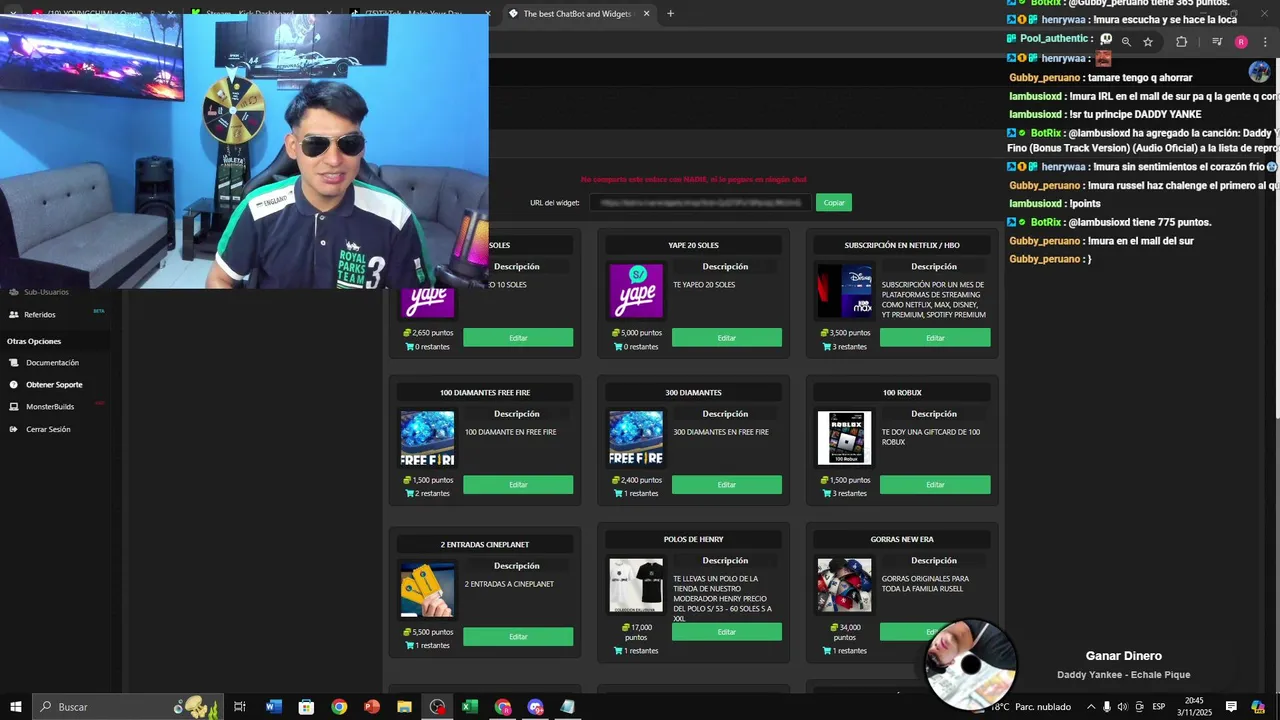Screen dimensions: 1280x720
Task: Close 'The best ChatBot and Widgets' tab
Action: 646,14
